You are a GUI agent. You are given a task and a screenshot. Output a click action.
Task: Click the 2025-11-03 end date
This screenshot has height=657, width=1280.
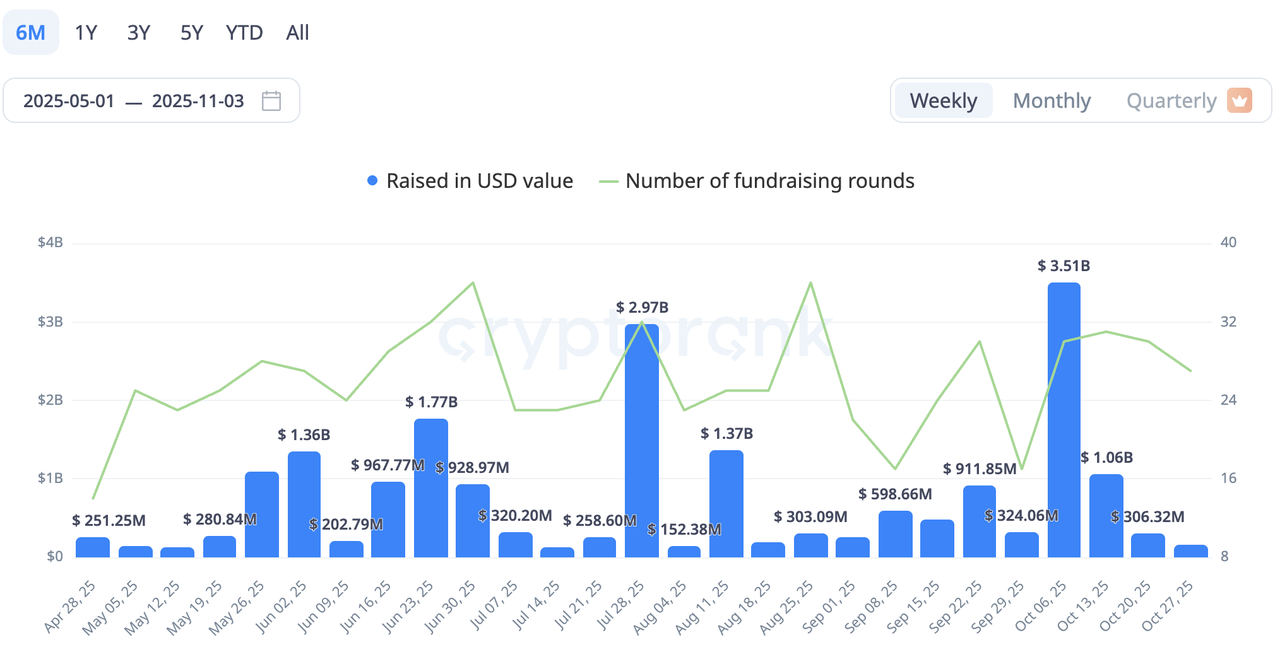click(x=198, y=101)
